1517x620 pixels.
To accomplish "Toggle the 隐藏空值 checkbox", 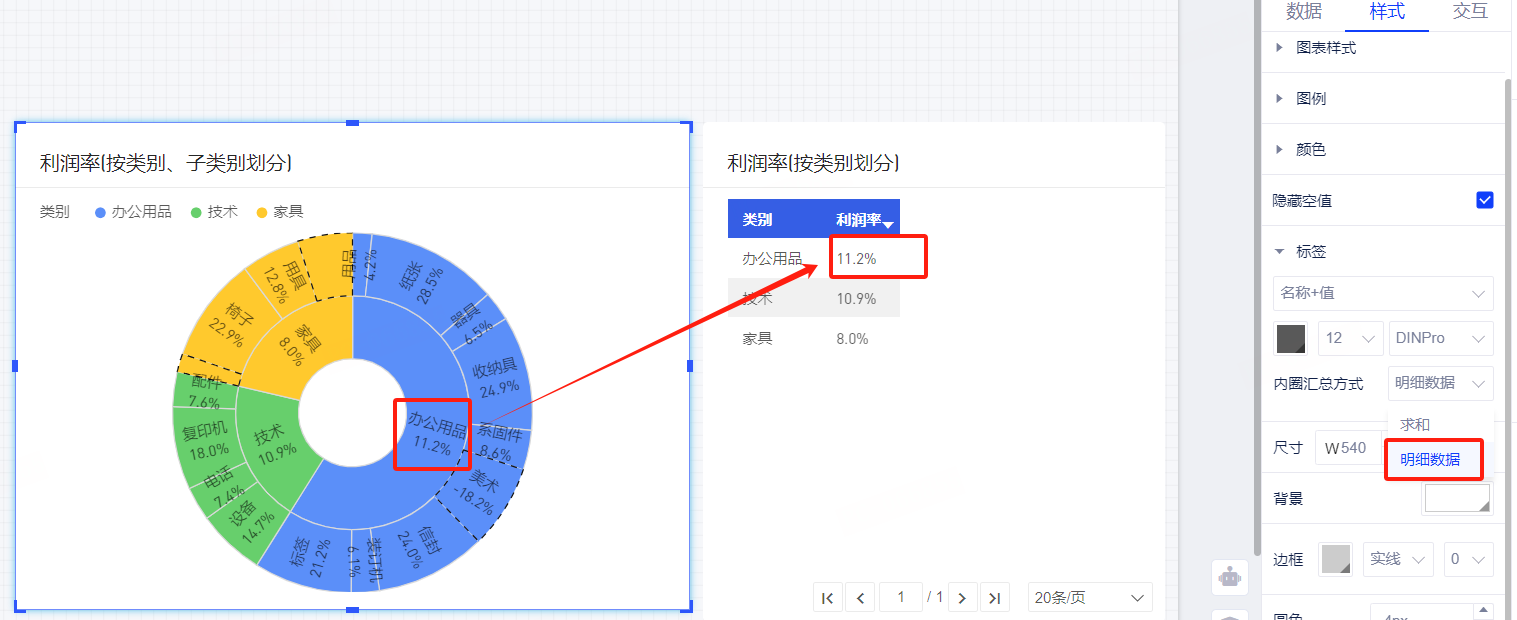I will click(x=1485, y=200).
